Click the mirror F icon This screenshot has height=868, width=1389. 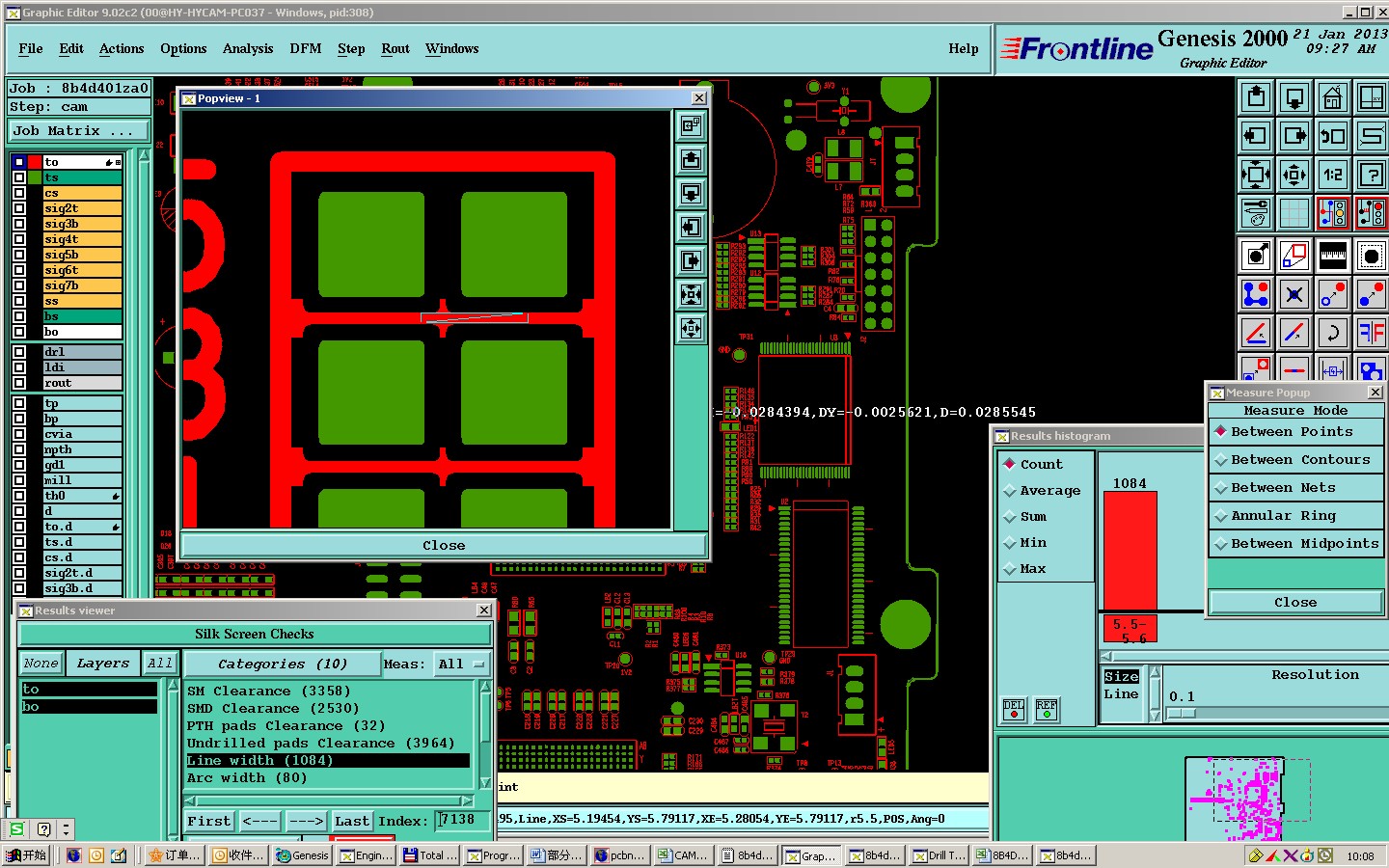click(1371, 333)
